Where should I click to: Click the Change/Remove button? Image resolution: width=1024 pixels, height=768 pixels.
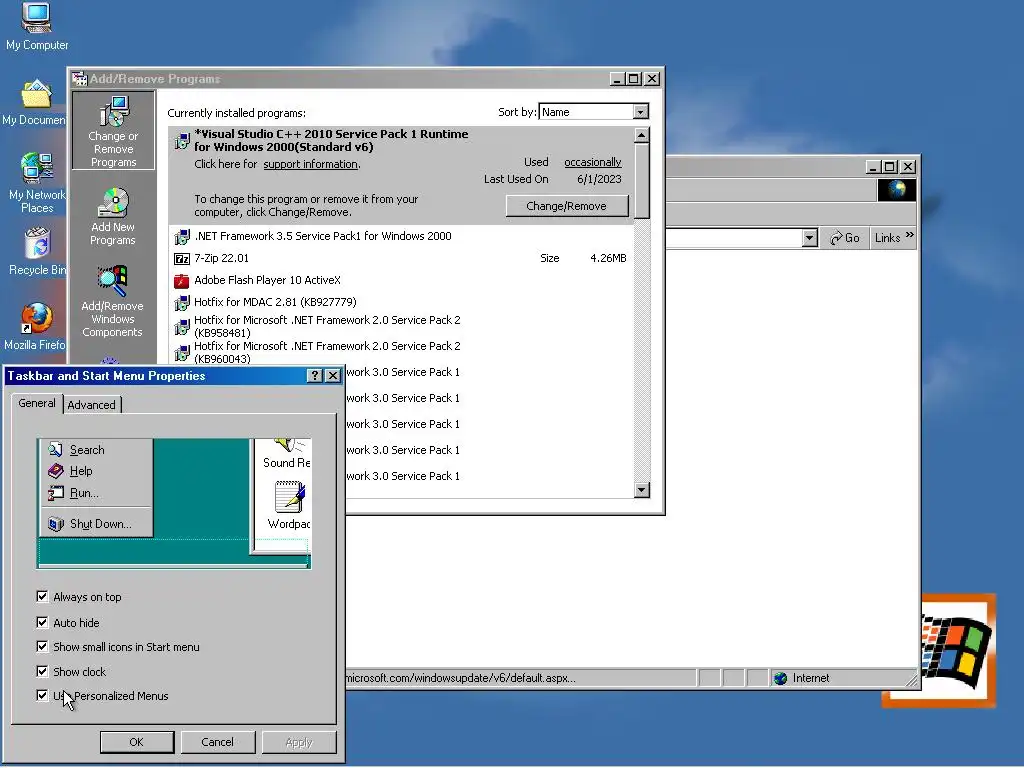click(567, 206)
